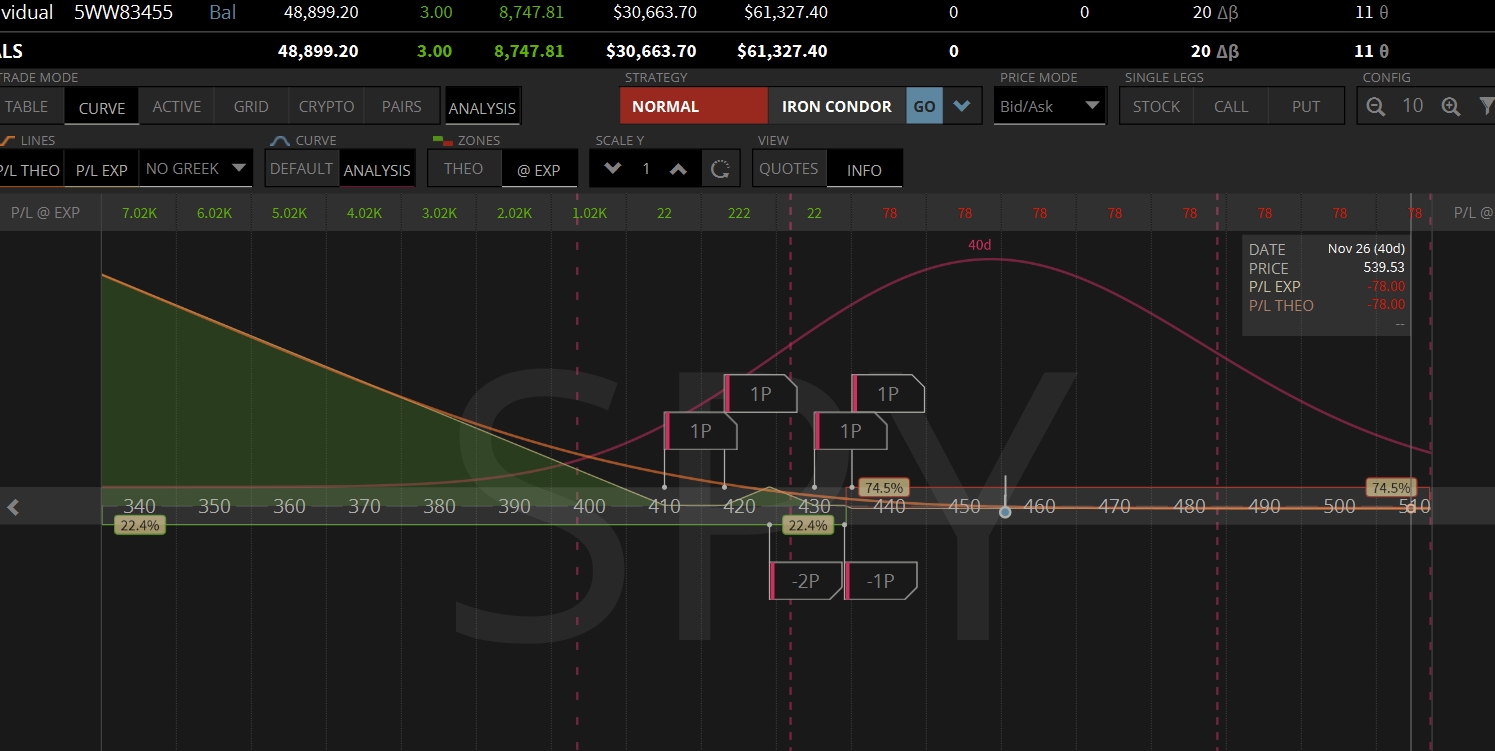Open the CRYPTO trade mode tab
The width and height of the screenshot is (1495, 751).
pos(327,107)
